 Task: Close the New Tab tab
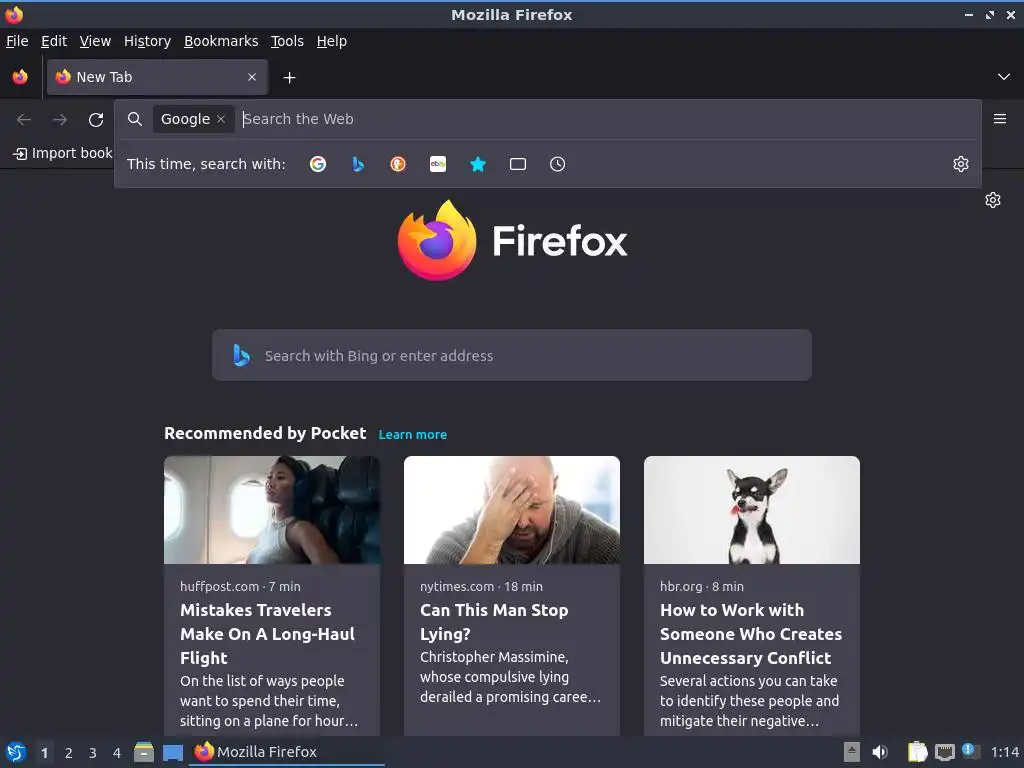point(252,77)
